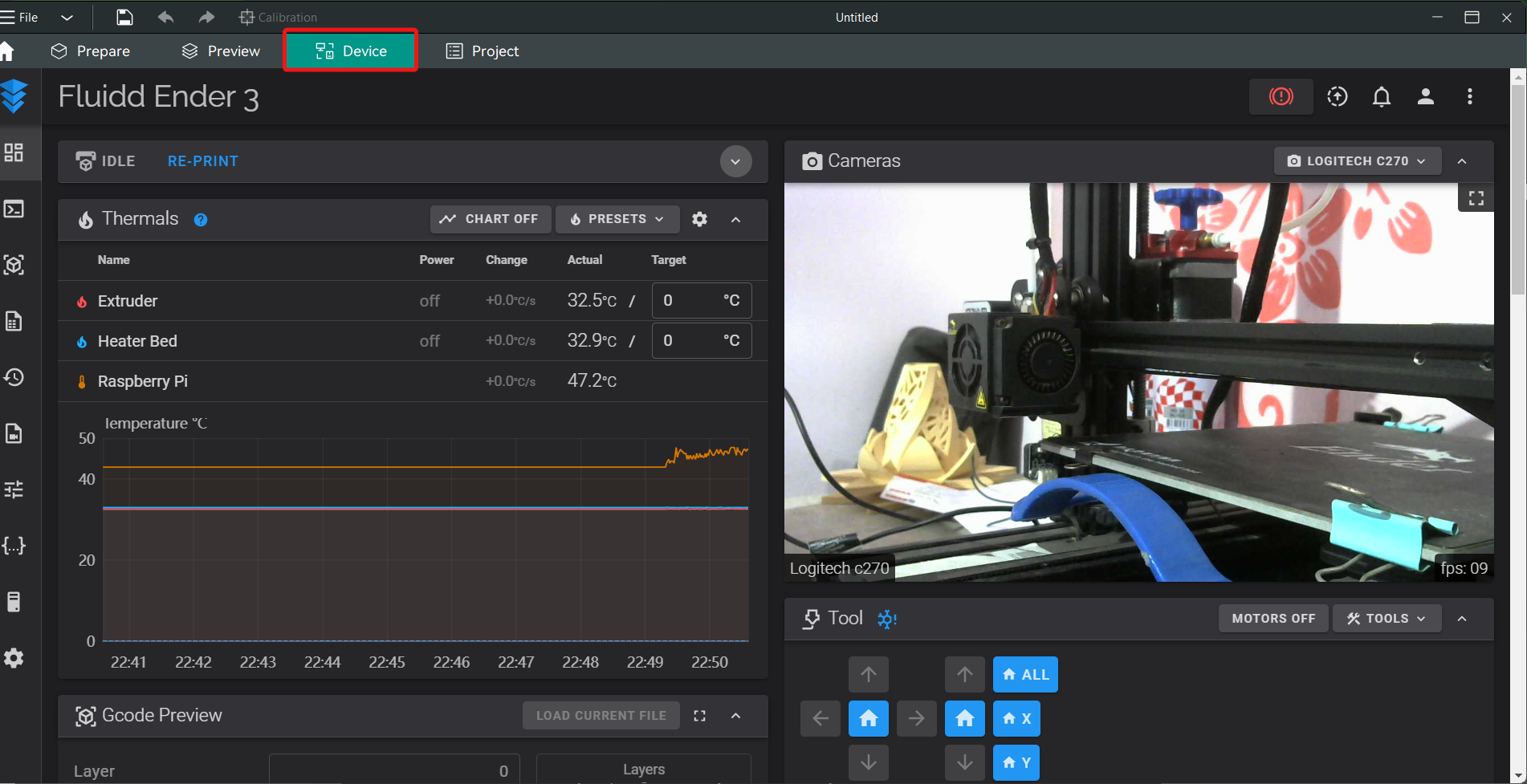The width and height of the screenshot is (1527, 784).
Task: Open the Logitech C270 camera dropdown
Action: tap(1357, 161)
